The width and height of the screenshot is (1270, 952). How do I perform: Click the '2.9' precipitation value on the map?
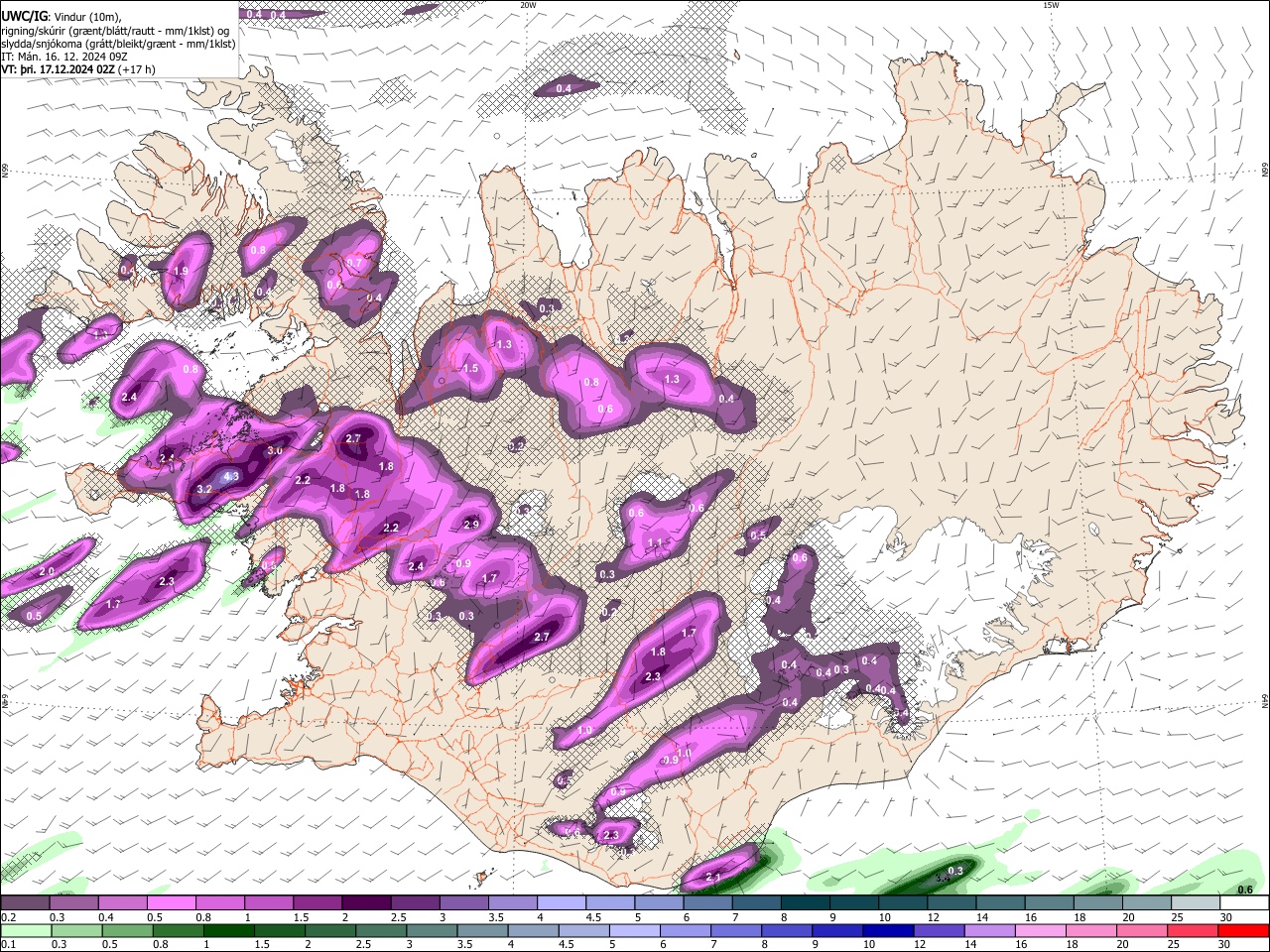tap(471, 525)
